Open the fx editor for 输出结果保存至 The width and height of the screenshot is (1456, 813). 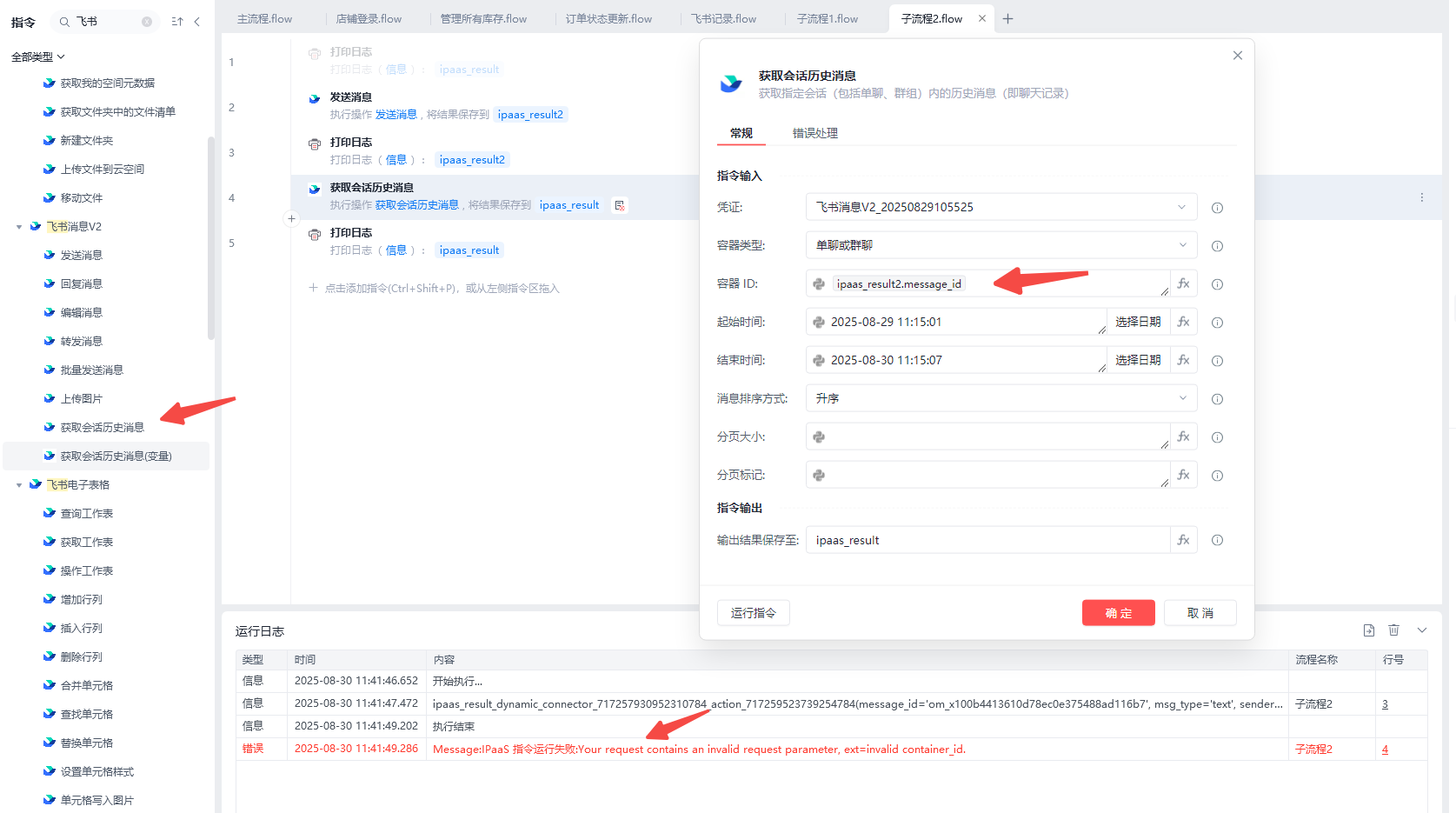tap(1184, 540)
